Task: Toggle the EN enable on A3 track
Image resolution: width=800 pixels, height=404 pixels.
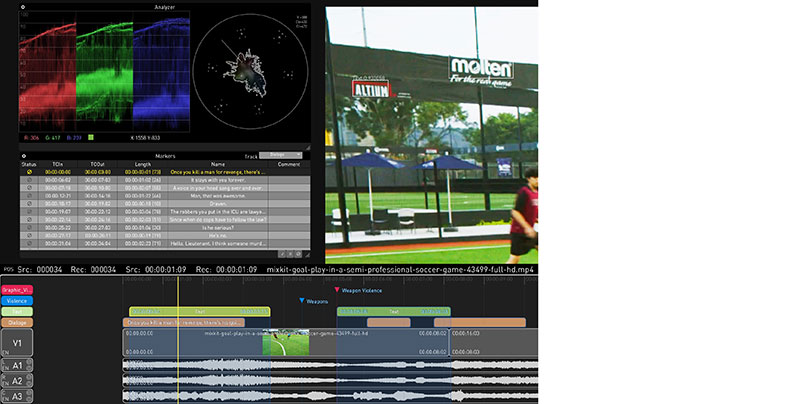Action: pos(4,399)
